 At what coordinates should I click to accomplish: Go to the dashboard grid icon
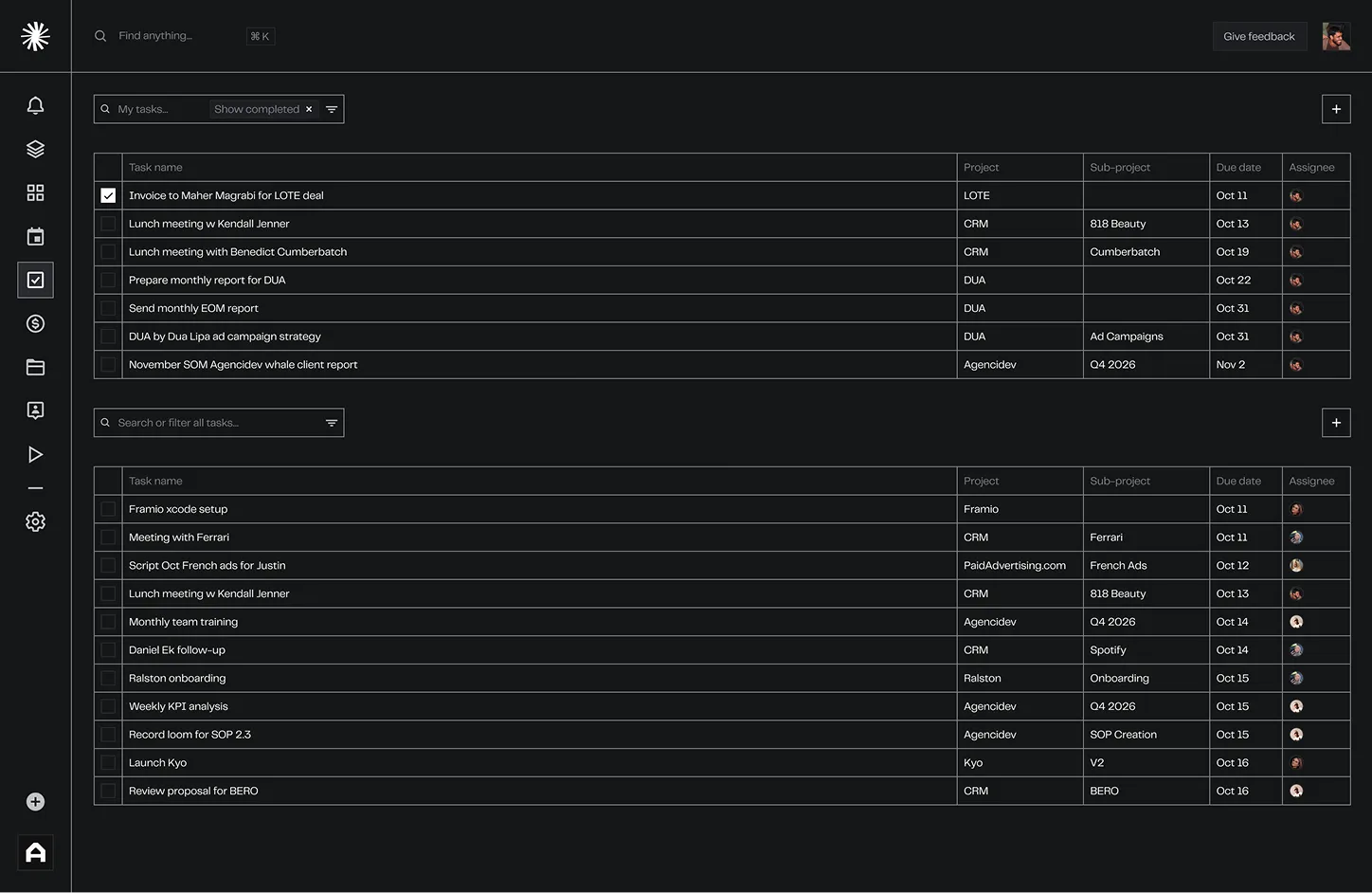tap(35, 192)
